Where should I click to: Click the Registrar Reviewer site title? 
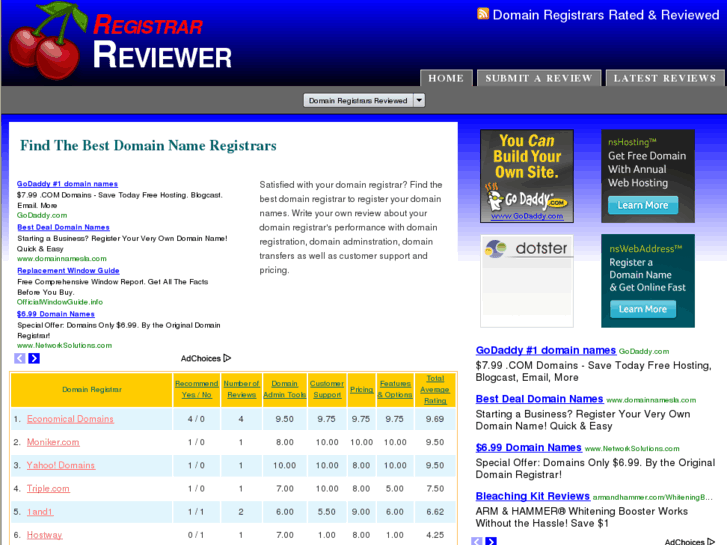162,42
